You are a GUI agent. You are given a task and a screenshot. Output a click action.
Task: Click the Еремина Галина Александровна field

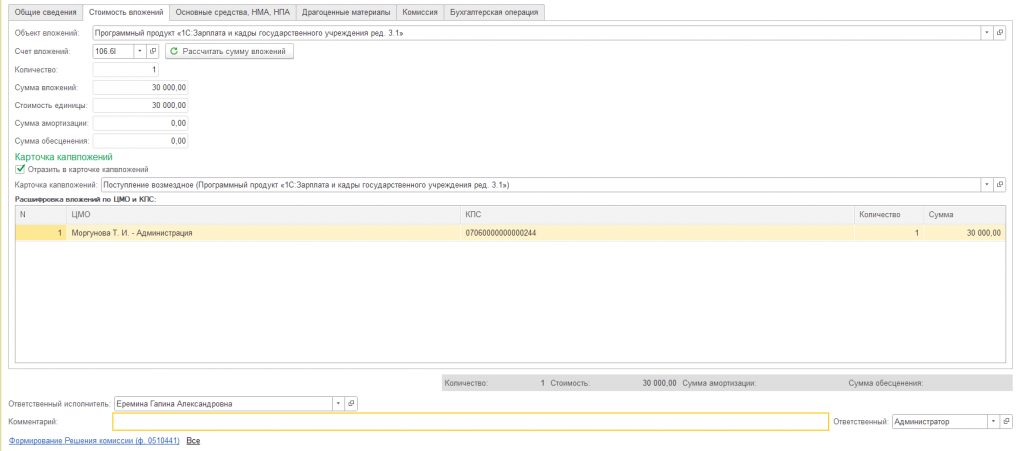coord(223,403)
